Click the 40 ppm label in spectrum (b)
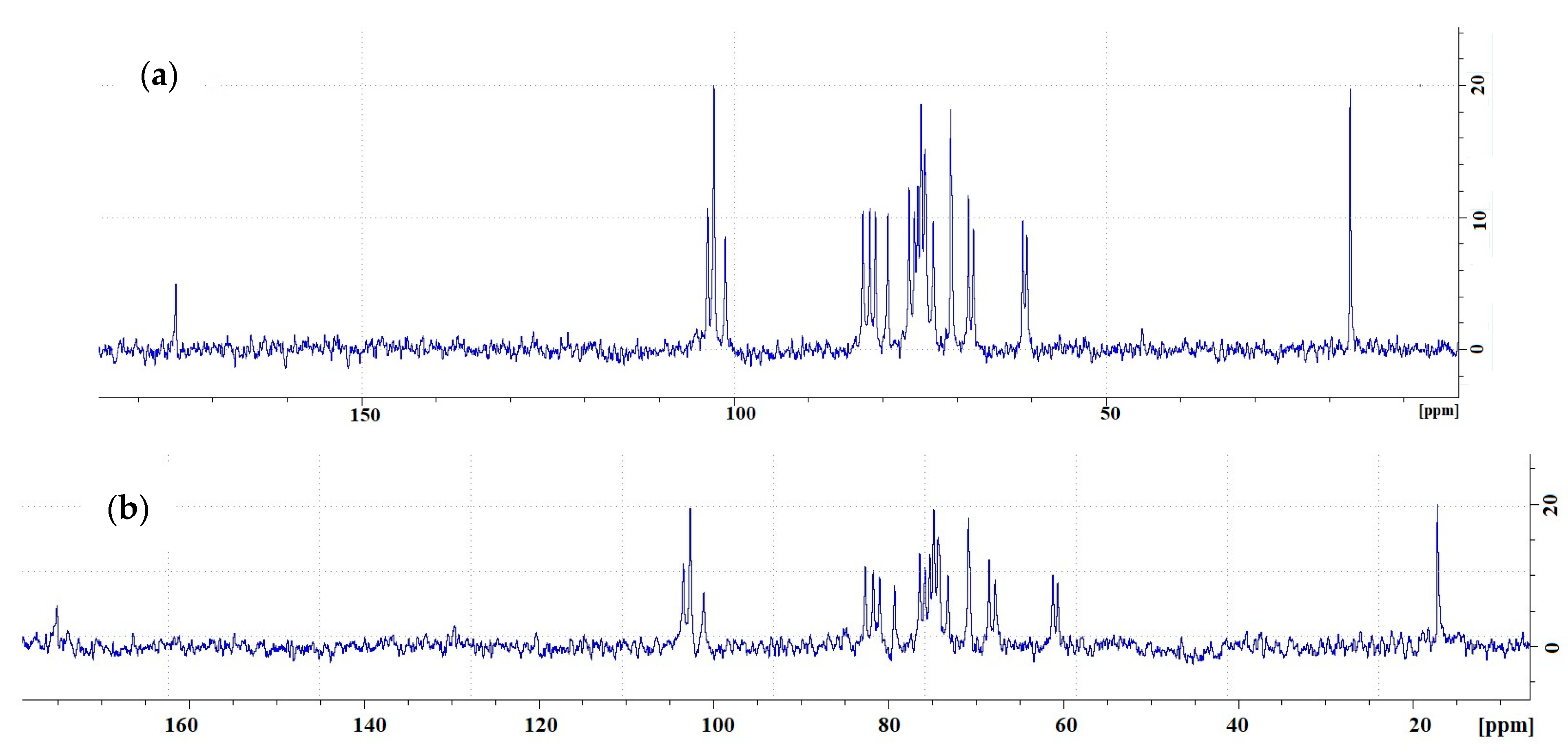Screen dimensions: 1568x754 1237,725
